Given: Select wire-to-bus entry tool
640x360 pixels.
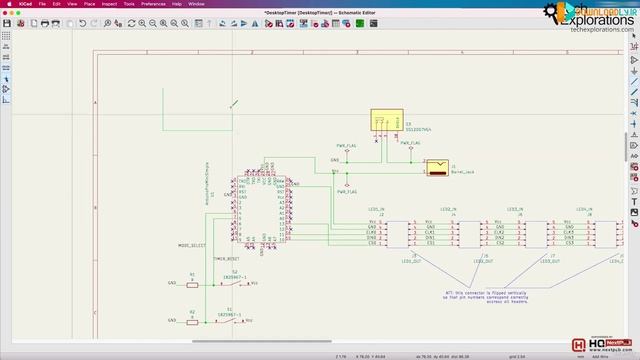Looking at the screenshot, I should [634, 103].
